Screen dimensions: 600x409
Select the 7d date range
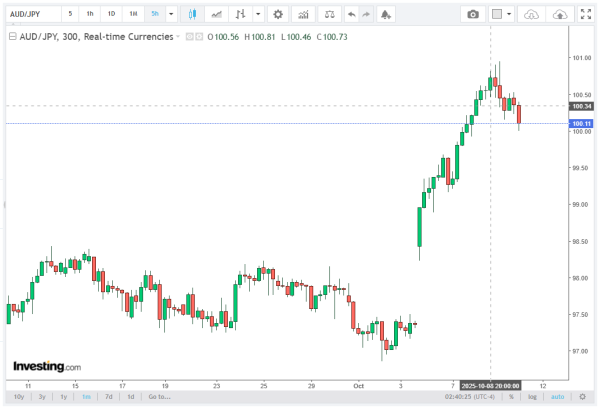[108, 397]
